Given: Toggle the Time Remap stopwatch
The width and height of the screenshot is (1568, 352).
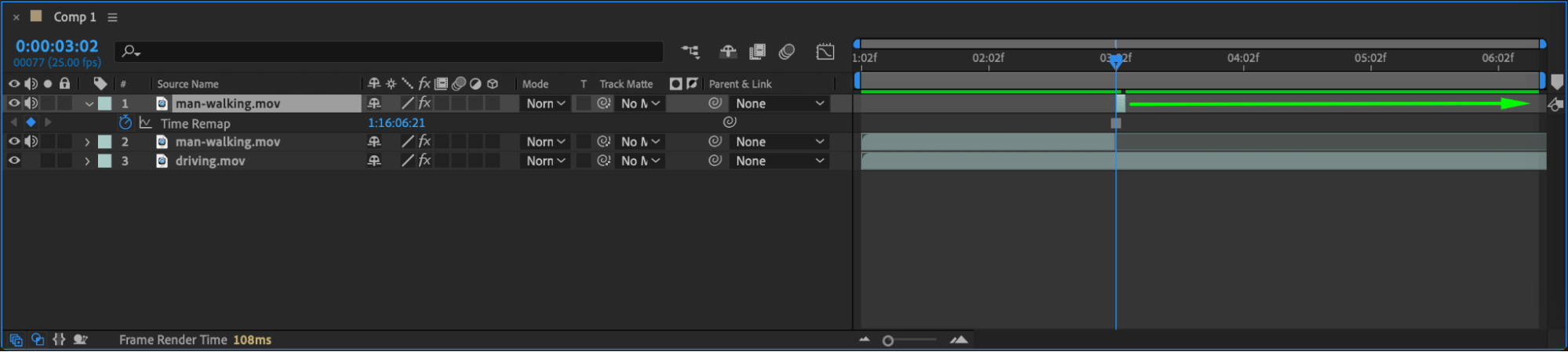Looking at the screenshot, I should coord(126,123).
